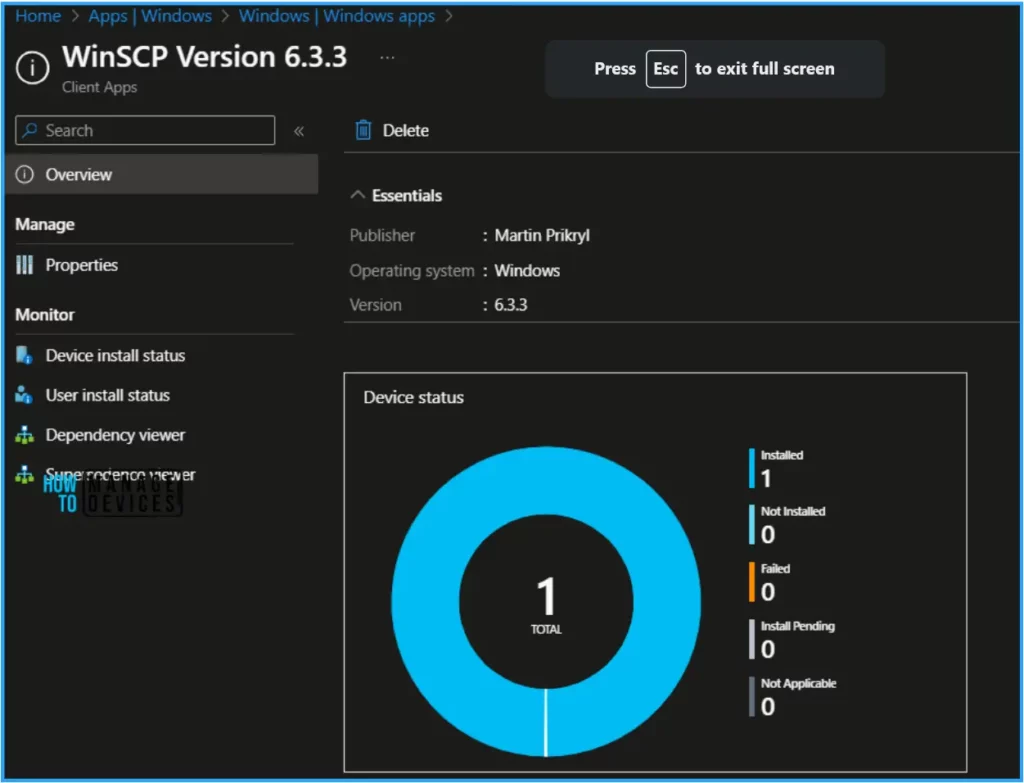1024x783 pixels.
Task: Click the Installed legend label
Action: [x=782, y=455]
